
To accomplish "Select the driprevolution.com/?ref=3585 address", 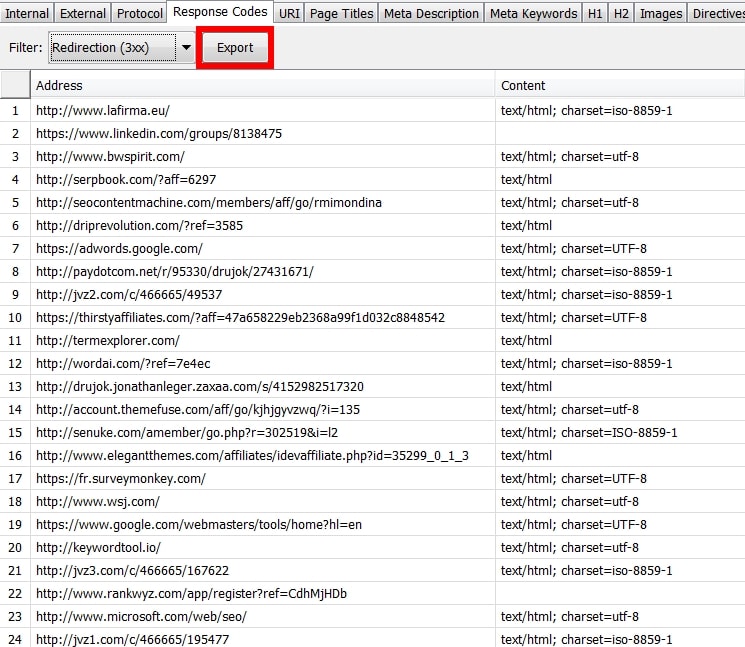I will [139, 226].
